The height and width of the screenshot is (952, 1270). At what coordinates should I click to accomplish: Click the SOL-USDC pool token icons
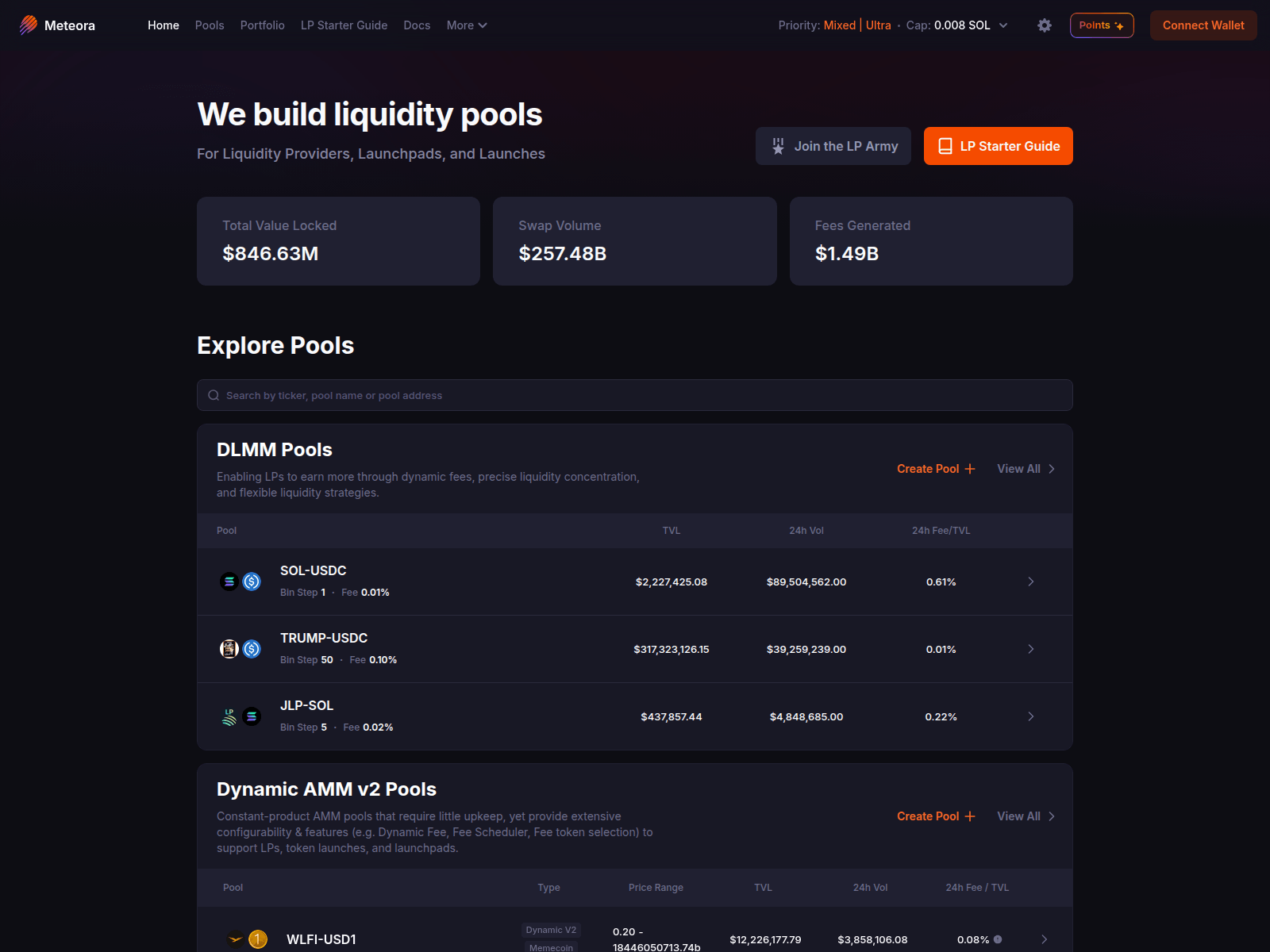tap(241, 582)
